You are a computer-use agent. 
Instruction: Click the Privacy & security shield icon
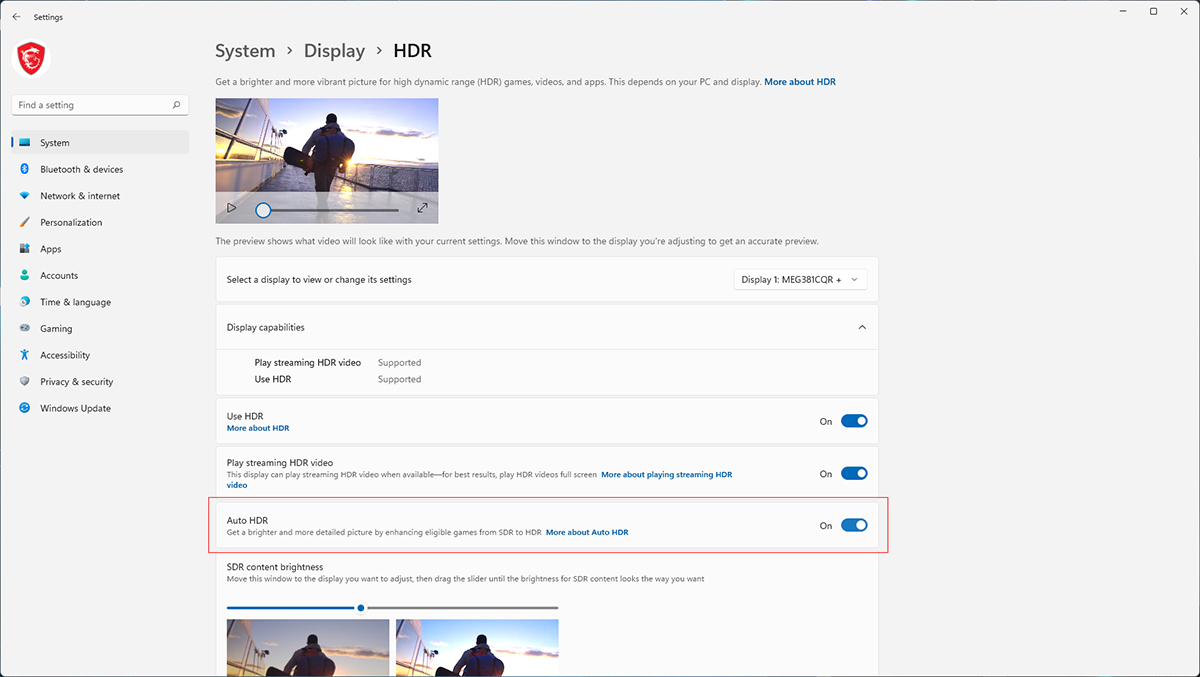(x=25, y=382)
